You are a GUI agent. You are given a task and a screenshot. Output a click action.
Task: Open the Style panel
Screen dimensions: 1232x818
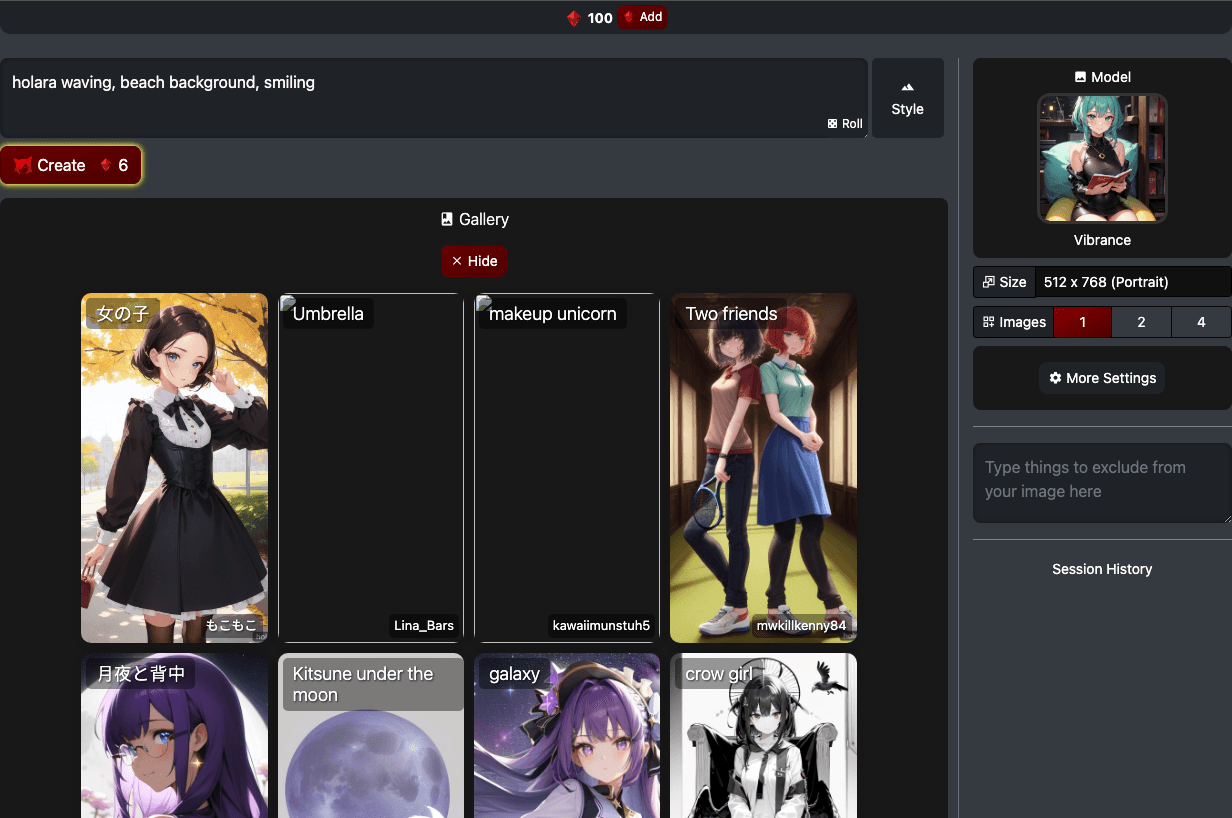coord(908,98)
